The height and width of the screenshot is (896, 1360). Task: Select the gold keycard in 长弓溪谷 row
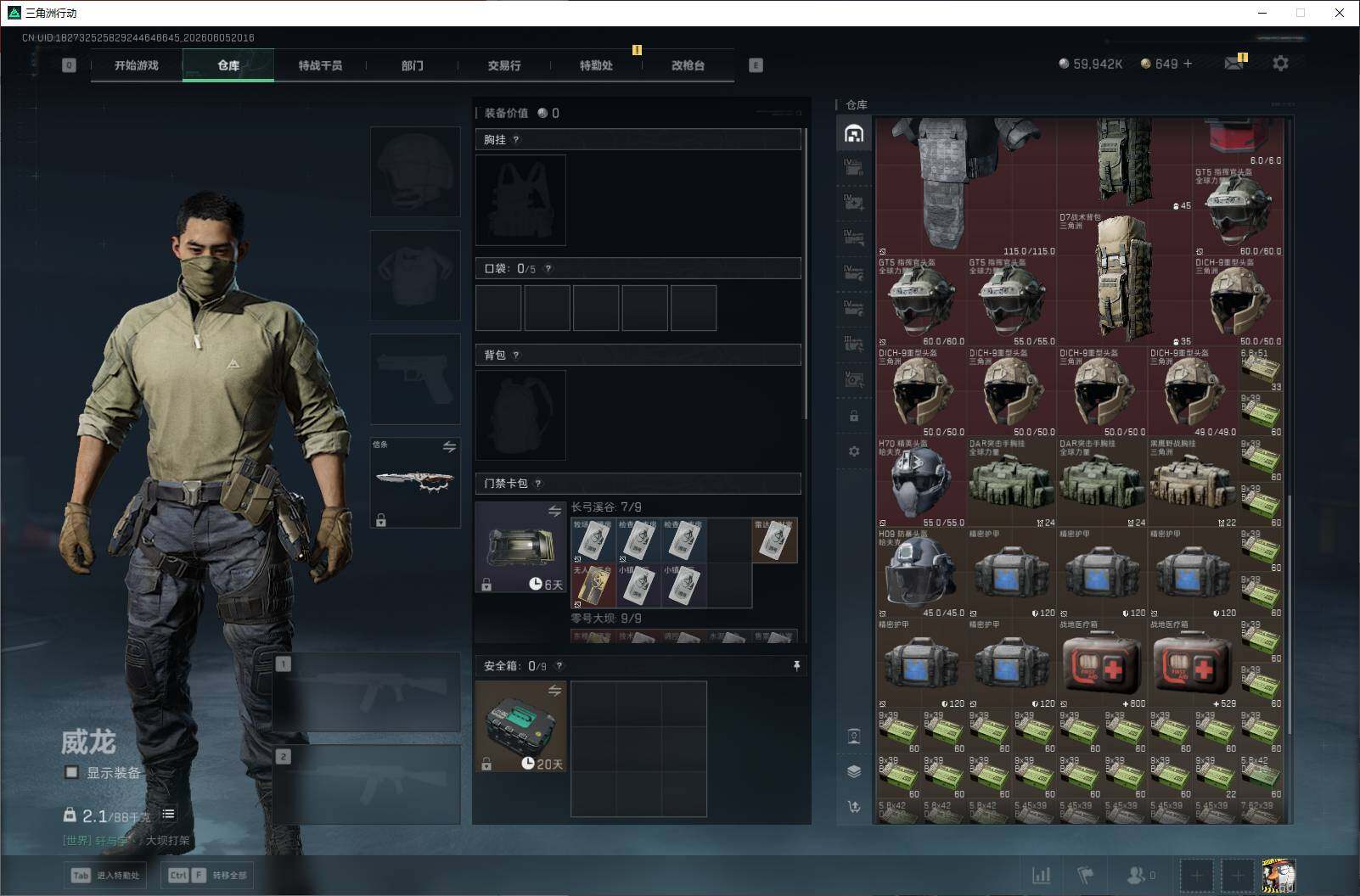click(593, 585)
